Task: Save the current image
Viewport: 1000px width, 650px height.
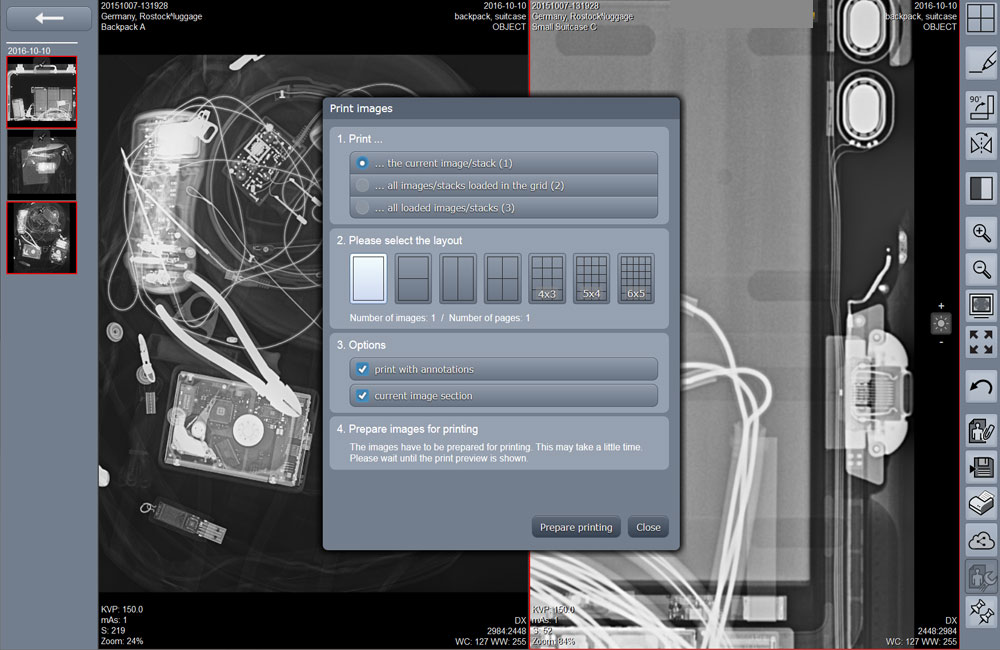Action: point(980,466)
